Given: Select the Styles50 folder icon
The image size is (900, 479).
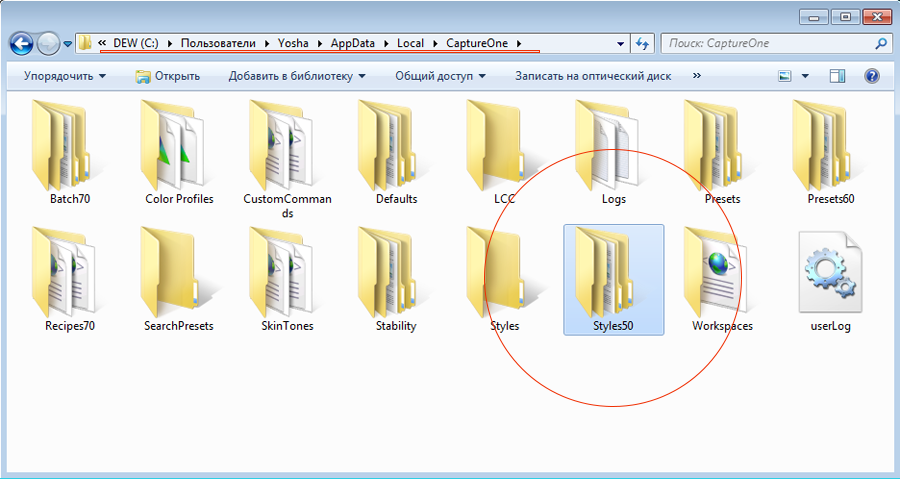Looking at the screenshot, I should point(606,272).
